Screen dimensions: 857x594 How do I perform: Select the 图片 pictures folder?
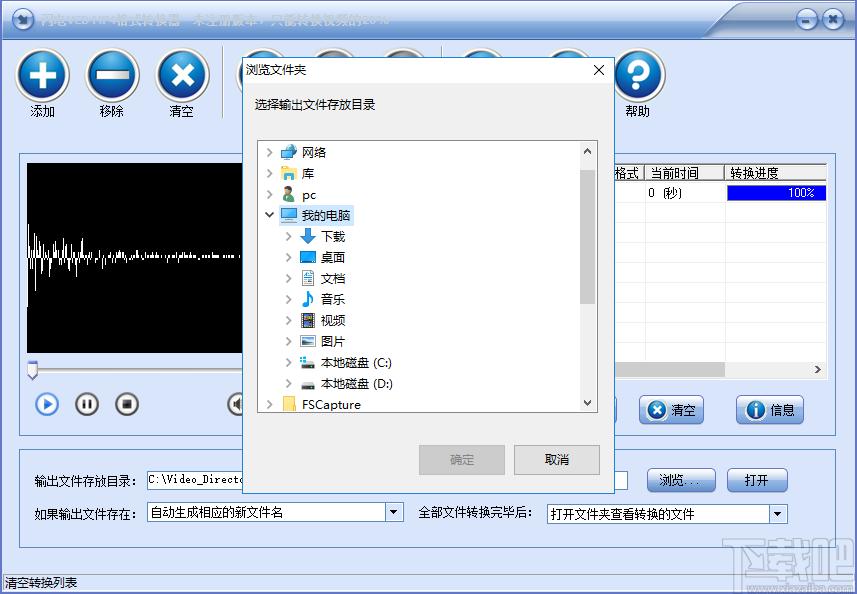[x=332, y=342]
